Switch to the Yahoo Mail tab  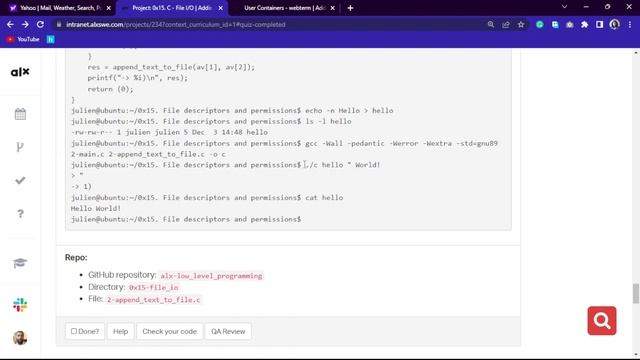point(59,8)
